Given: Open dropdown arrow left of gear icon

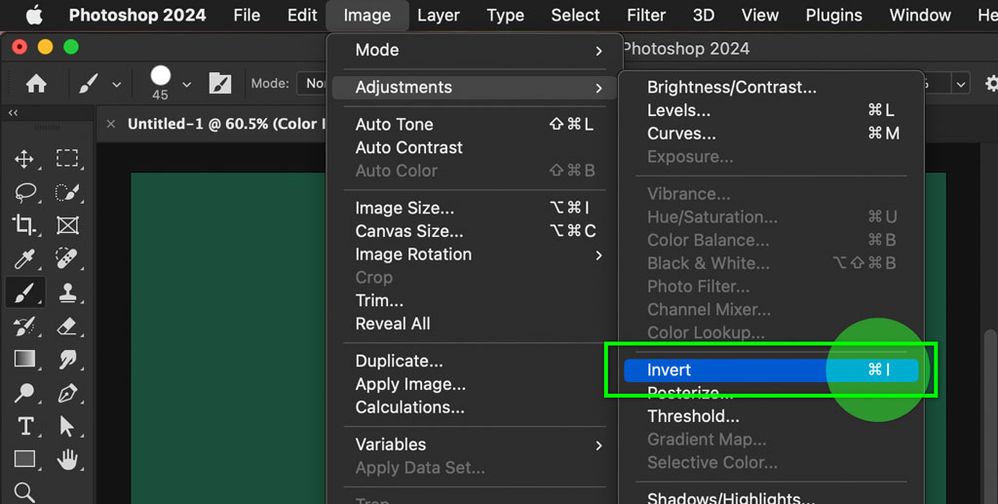Looking at the screenshot, I should (960, 83).
